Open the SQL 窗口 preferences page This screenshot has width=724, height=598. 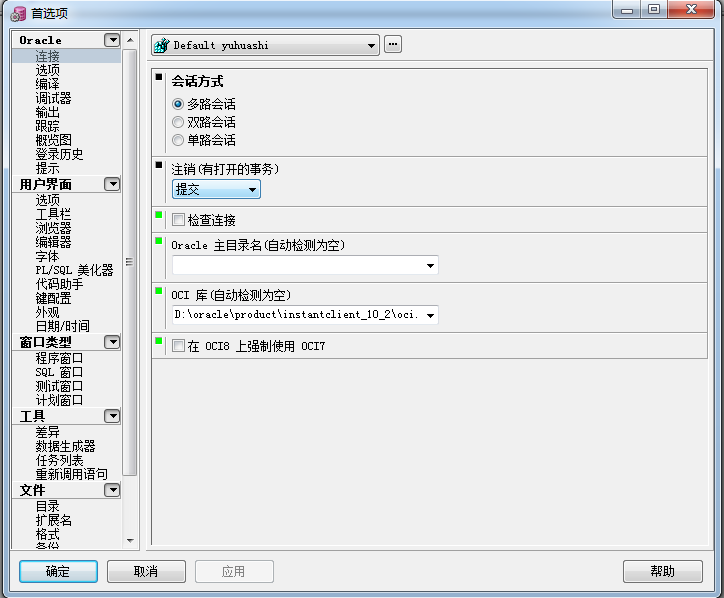pyautogui.click(x=60, y=372)
